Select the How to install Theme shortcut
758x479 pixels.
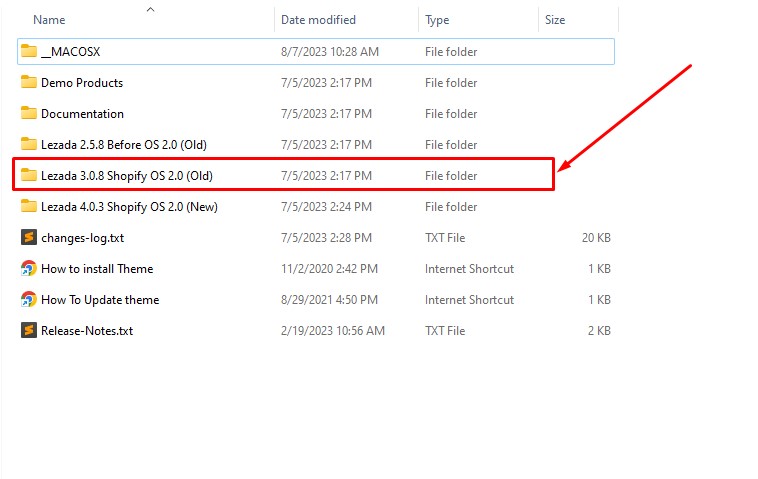(x=97, y=269)
